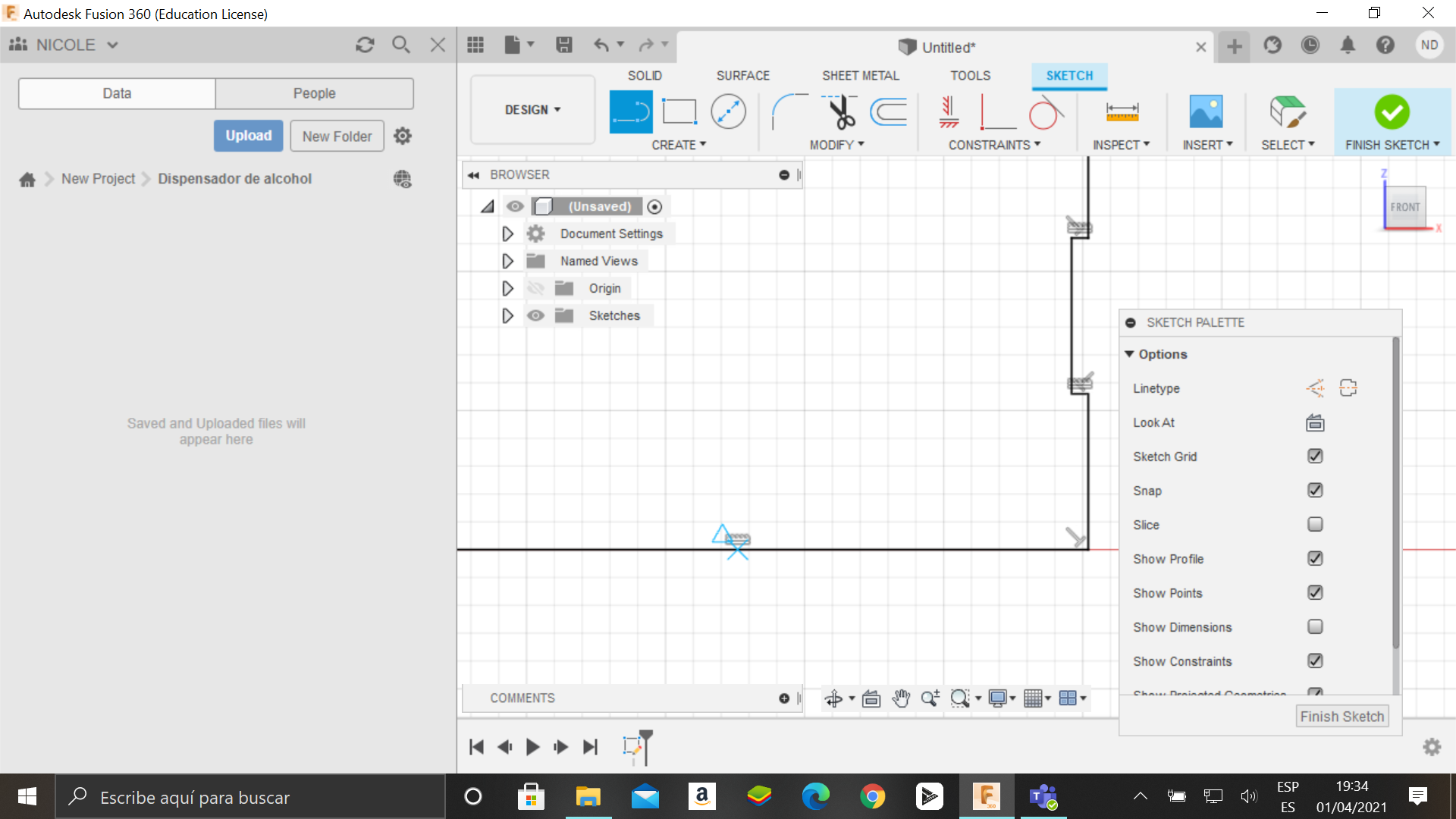Switch to the People tab
Viewport: 1456px width, 819px height.
click(314, 93)
